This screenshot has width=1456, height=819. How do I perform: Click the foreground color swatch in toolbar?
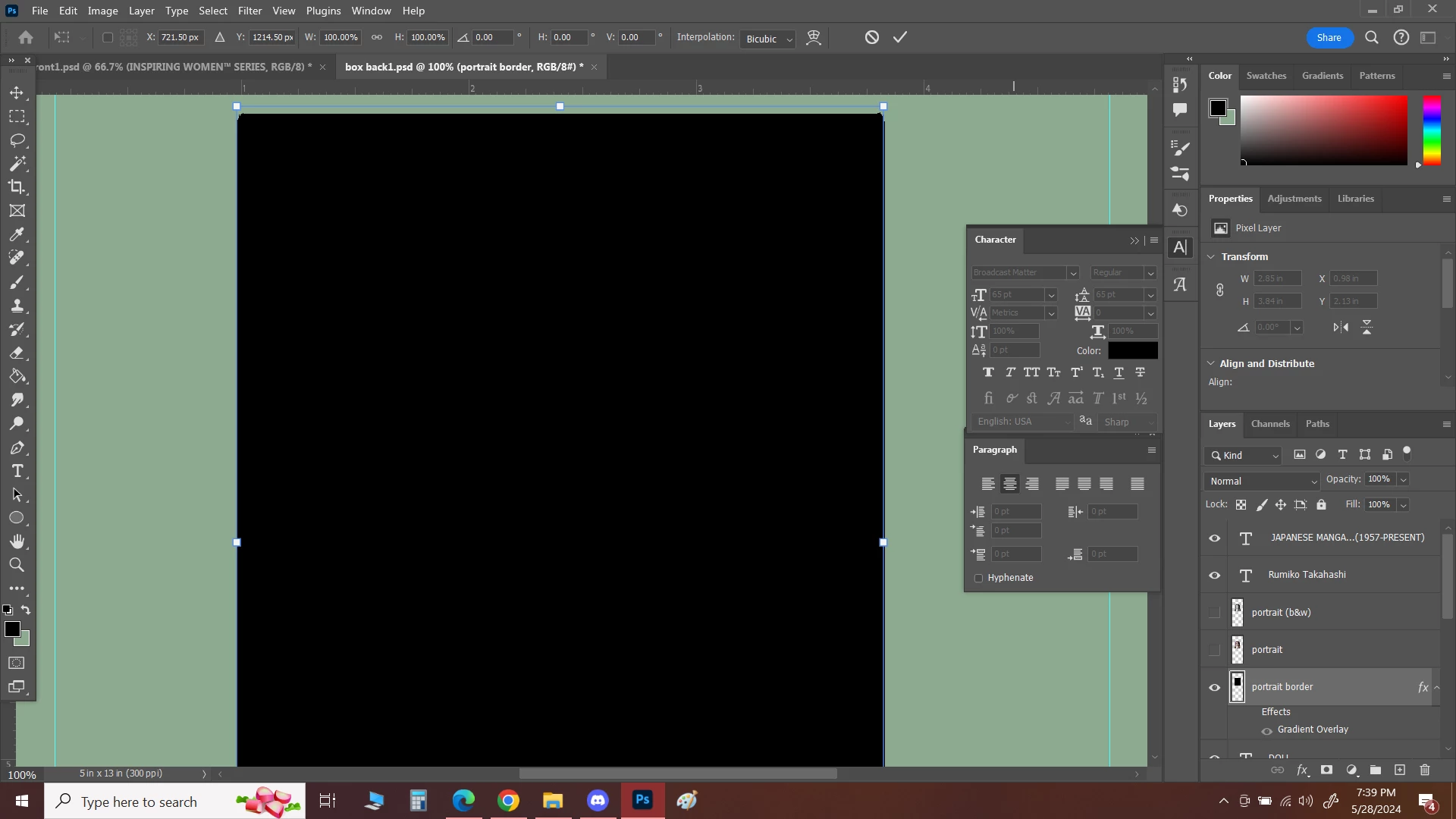click(12, 629)
